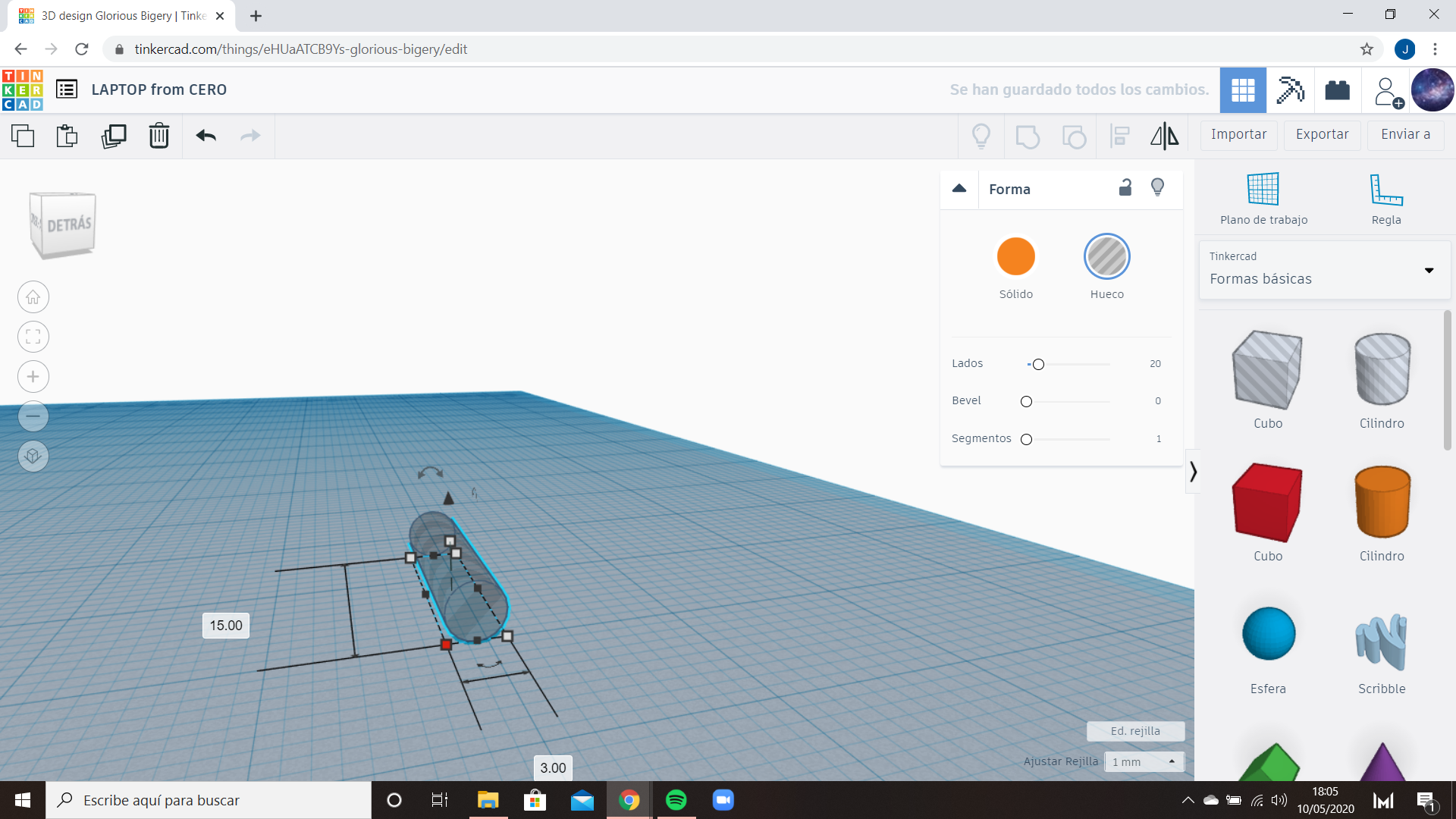
Task: Fit all in view icon
Action: 33,337
